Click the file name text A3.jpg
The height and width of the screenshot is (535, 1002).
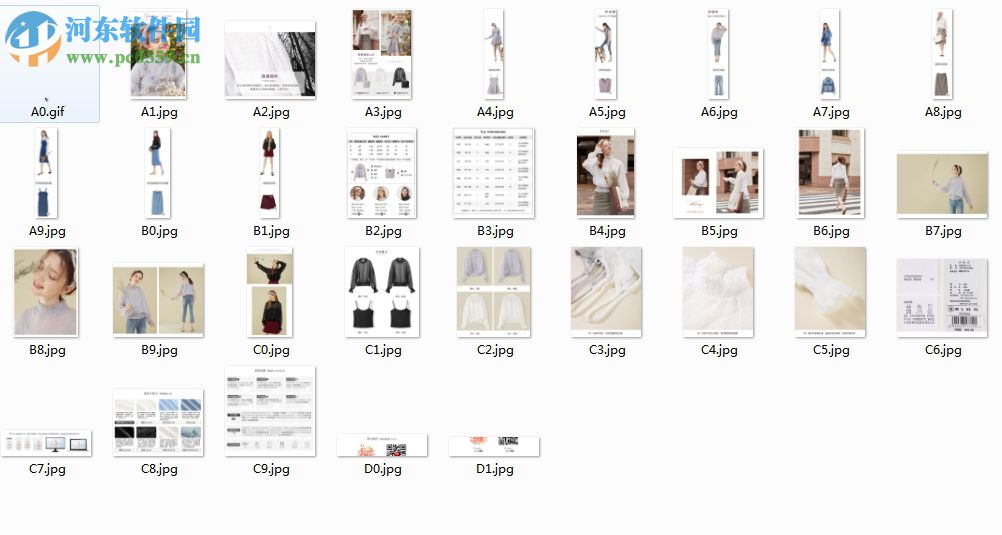click(x=383, y=112)
